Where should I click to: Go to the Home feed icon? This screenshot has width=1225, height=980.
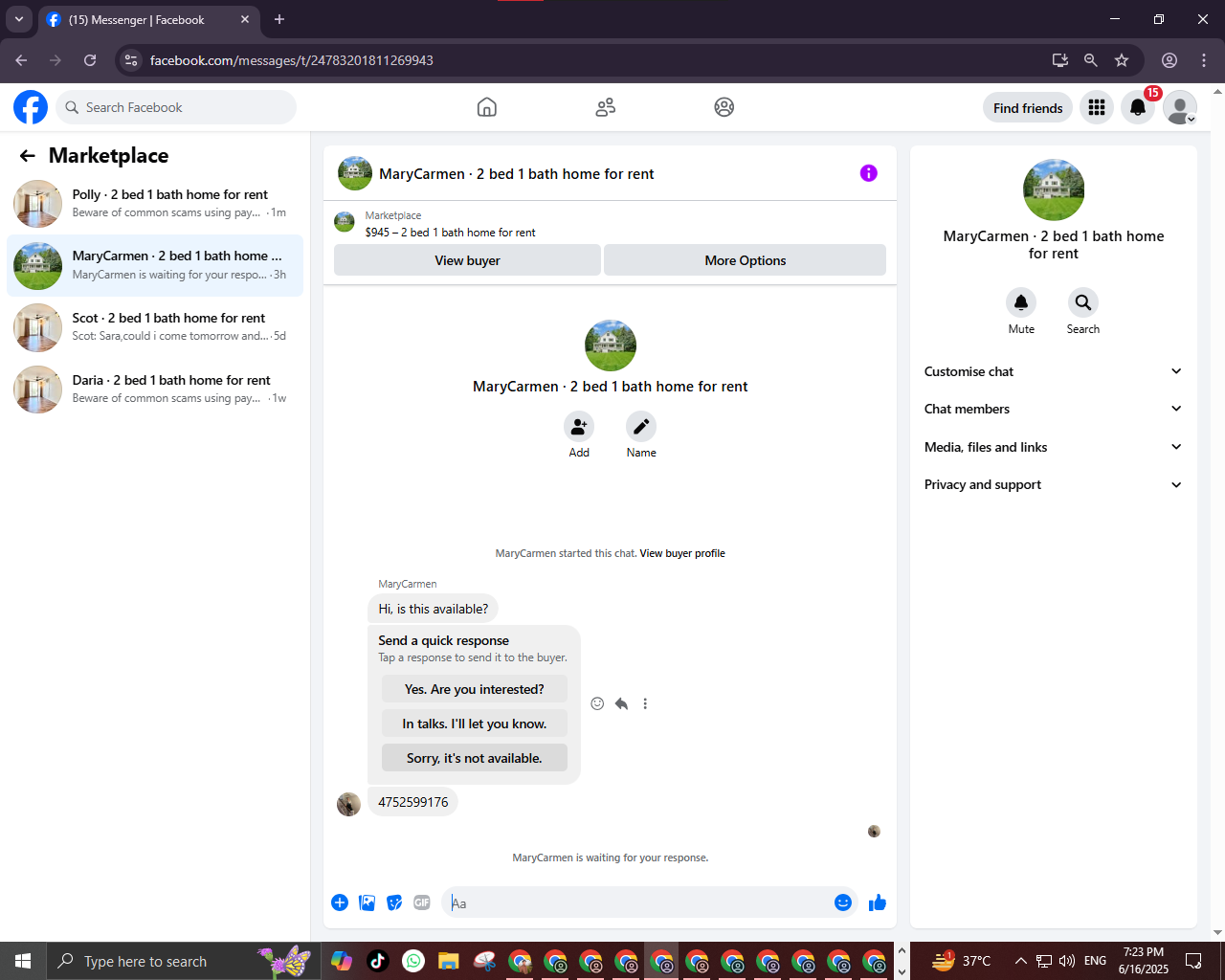[487, 107]
